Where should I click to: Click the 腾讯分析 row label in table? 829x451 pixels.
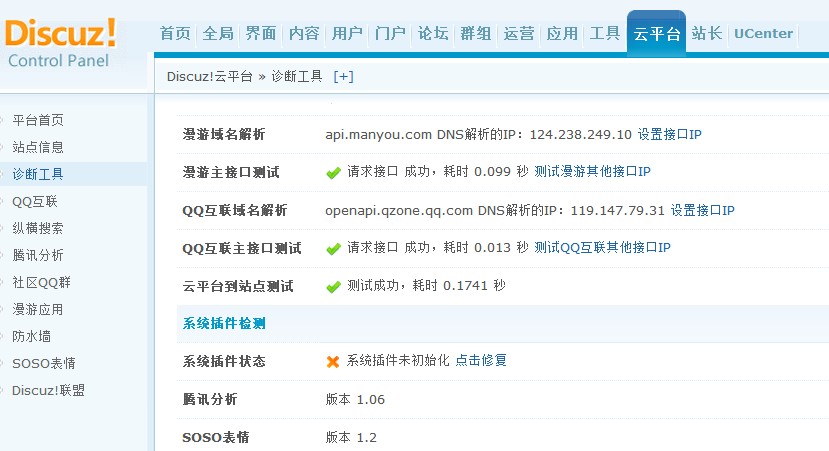pos(210,400)
